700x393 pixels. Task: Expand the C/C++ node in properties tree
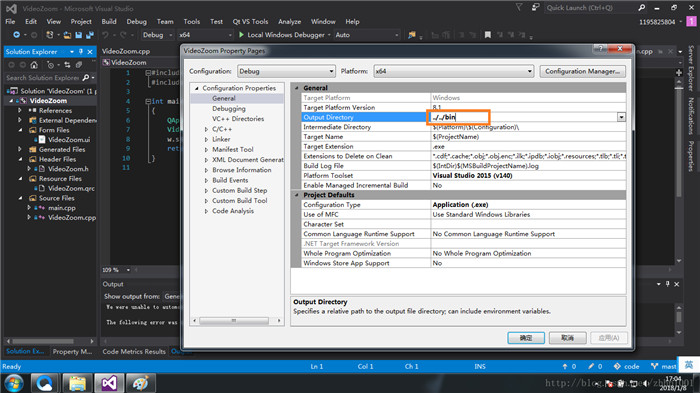[206, 129]
